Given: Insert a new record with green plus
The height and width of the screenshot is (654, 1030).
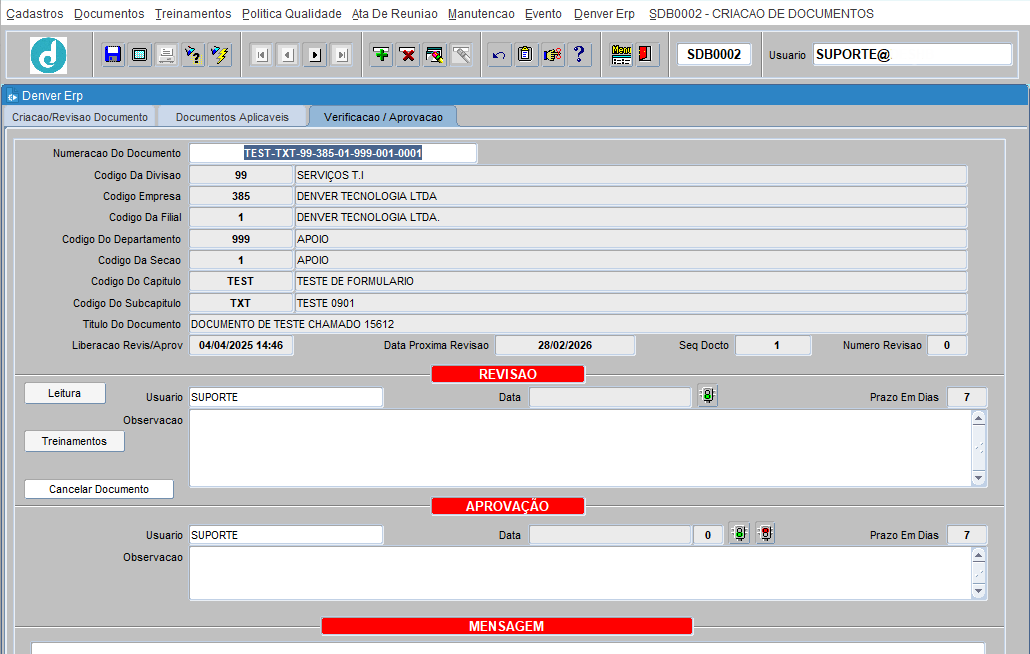Looking at the screenshot, I should [x=381, y=54].
